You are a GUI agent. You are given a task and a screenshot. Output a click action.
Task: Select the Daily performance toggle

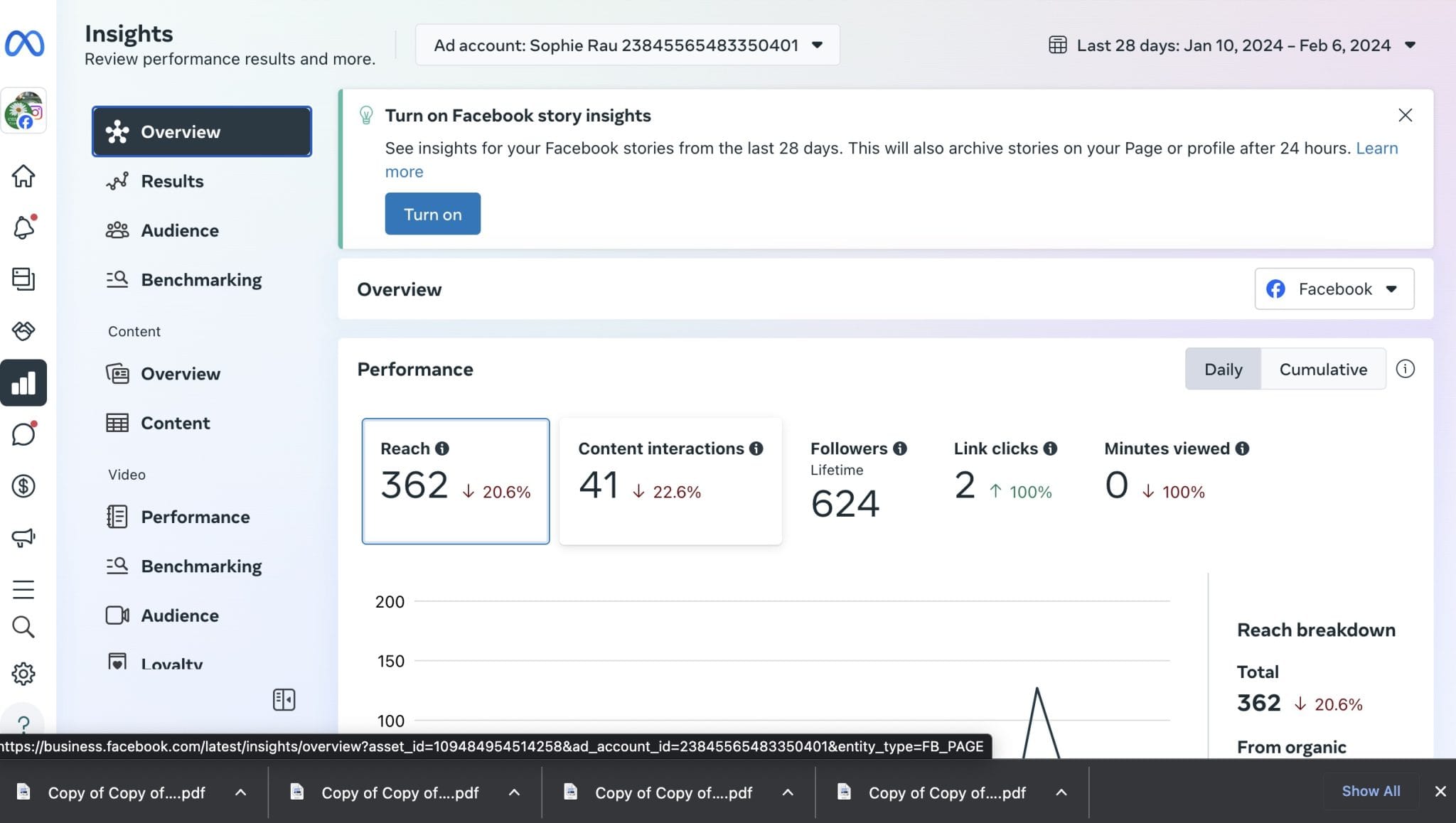click(x=1223, y=369)
